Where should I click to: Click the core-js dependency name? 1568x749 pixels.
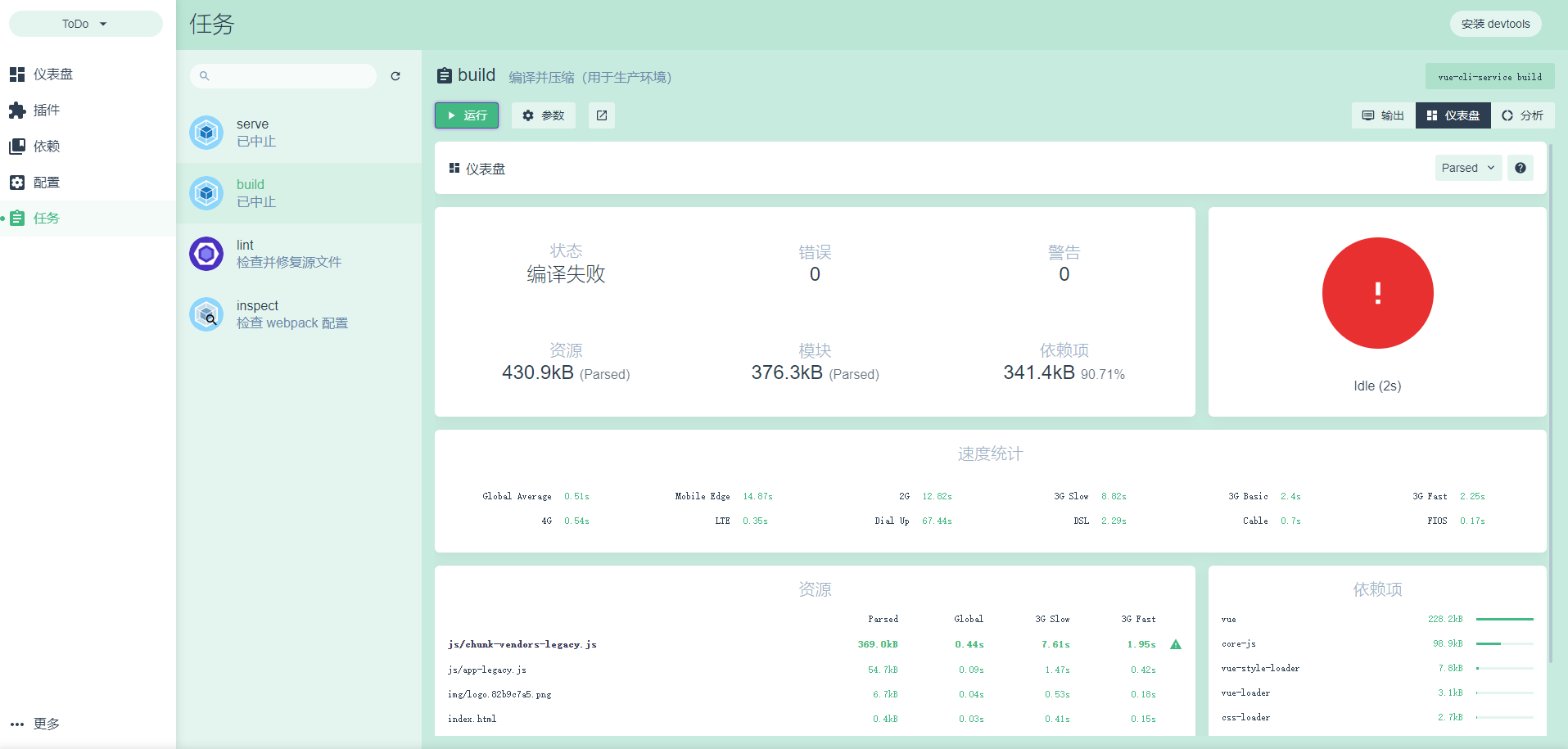click(1239, 644)
